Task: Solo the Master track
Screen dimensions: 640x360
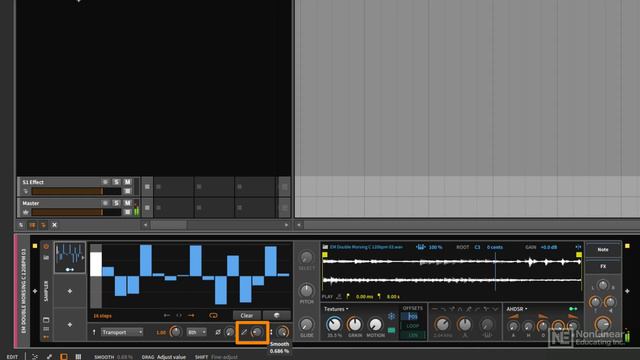Action: pos(116,203)
